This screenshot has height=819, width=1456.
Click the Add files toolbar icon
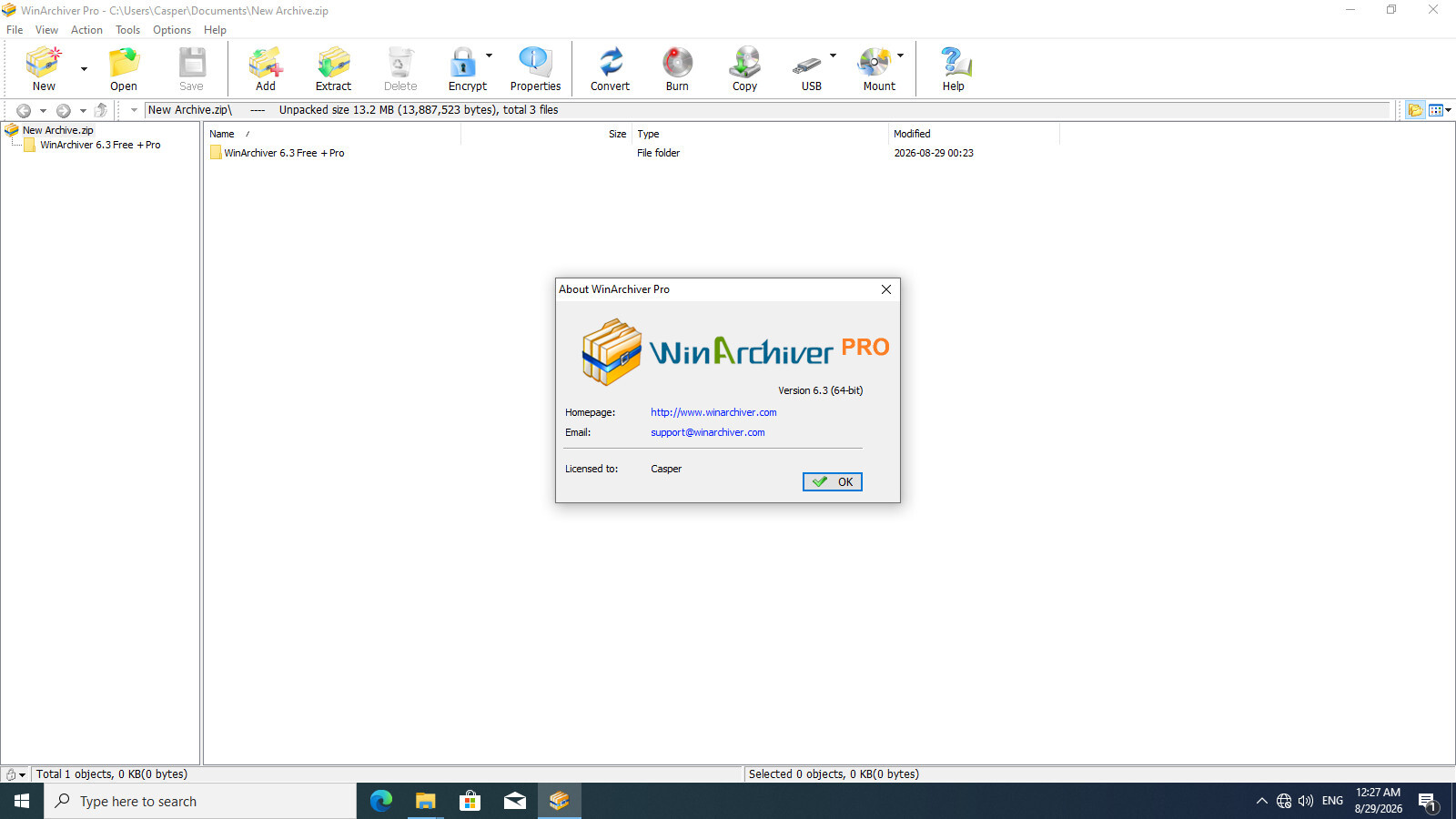click(x=266, y=69)
